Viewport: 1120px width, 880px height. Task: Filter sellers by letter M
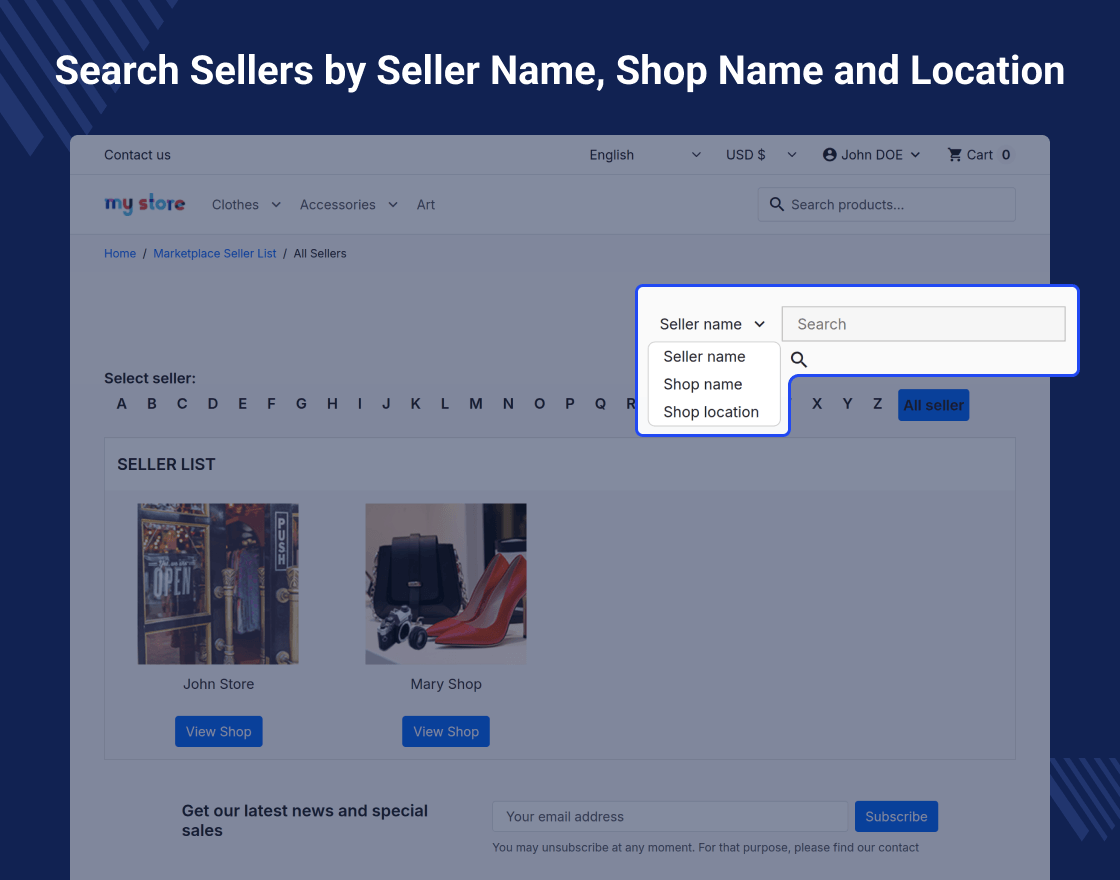(x=476, y=404)
